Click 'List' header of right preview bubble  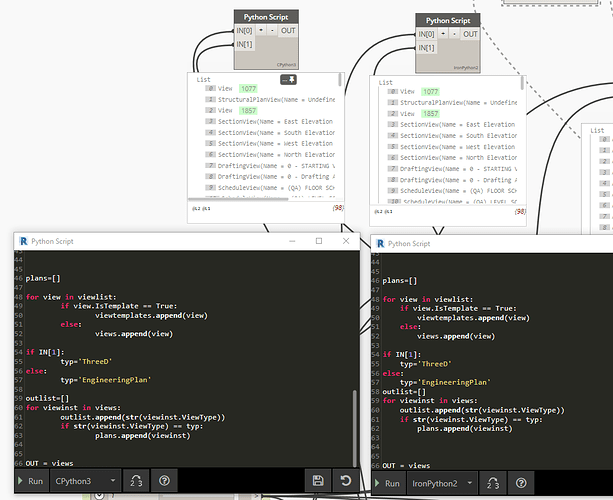click(x=385, y=82)
